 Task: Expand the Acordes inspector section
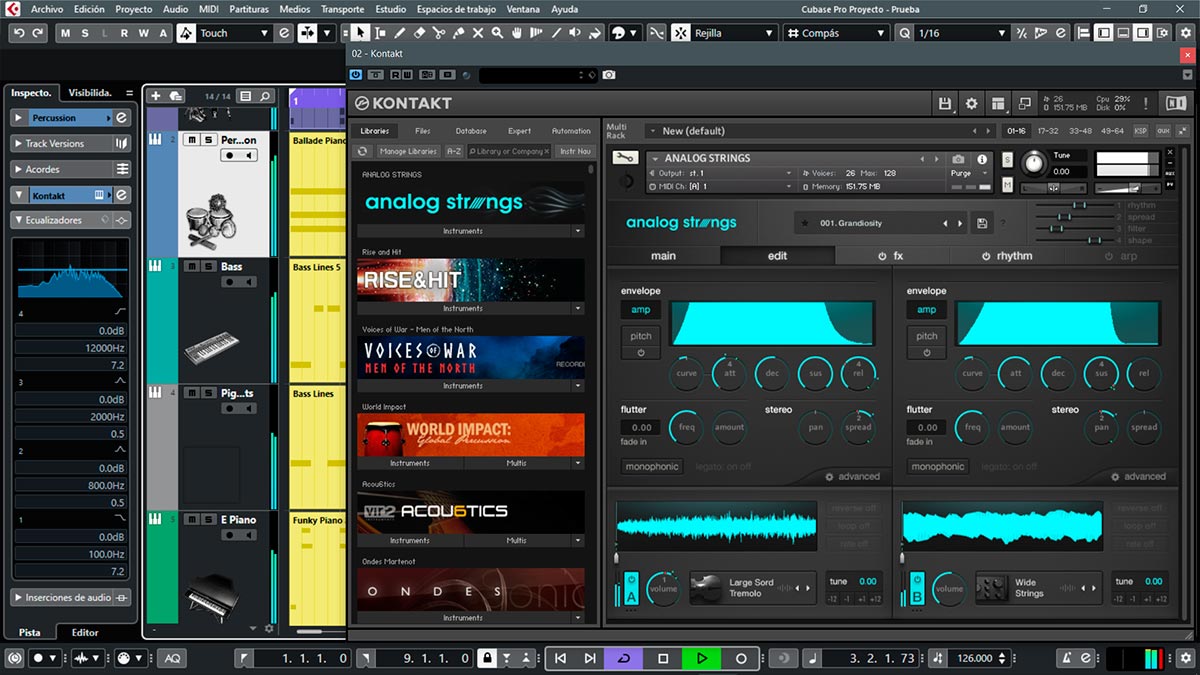click(x=72, y=169)
